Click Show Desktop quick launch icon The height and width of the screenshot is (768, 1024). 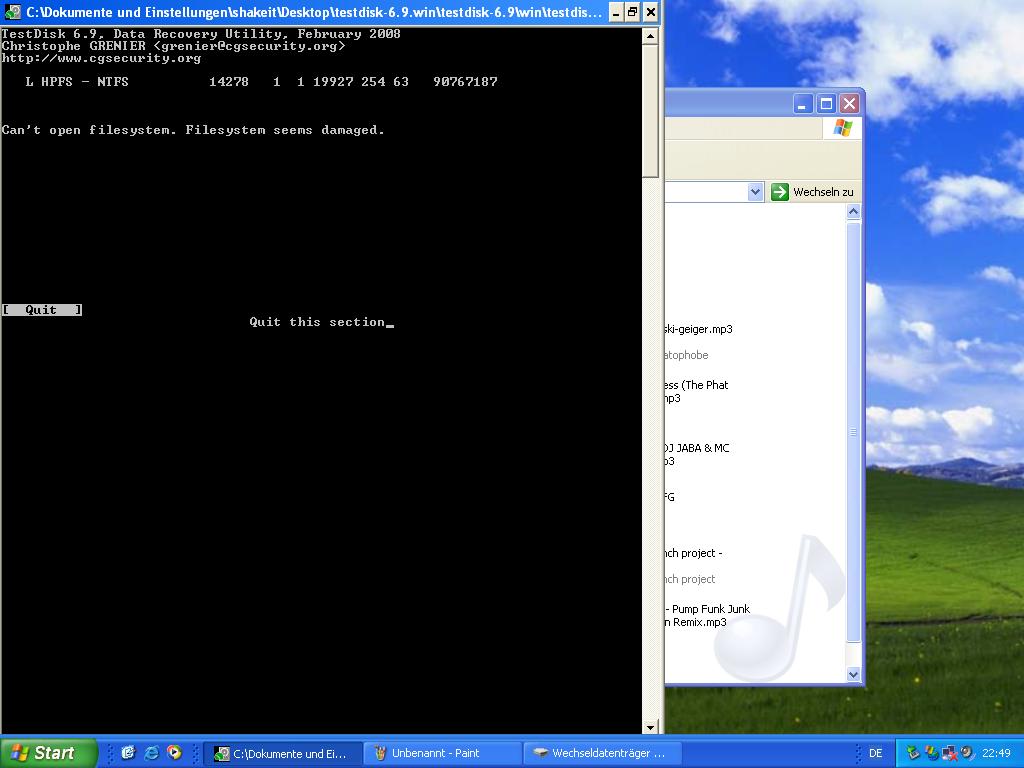tap(128, 753)
